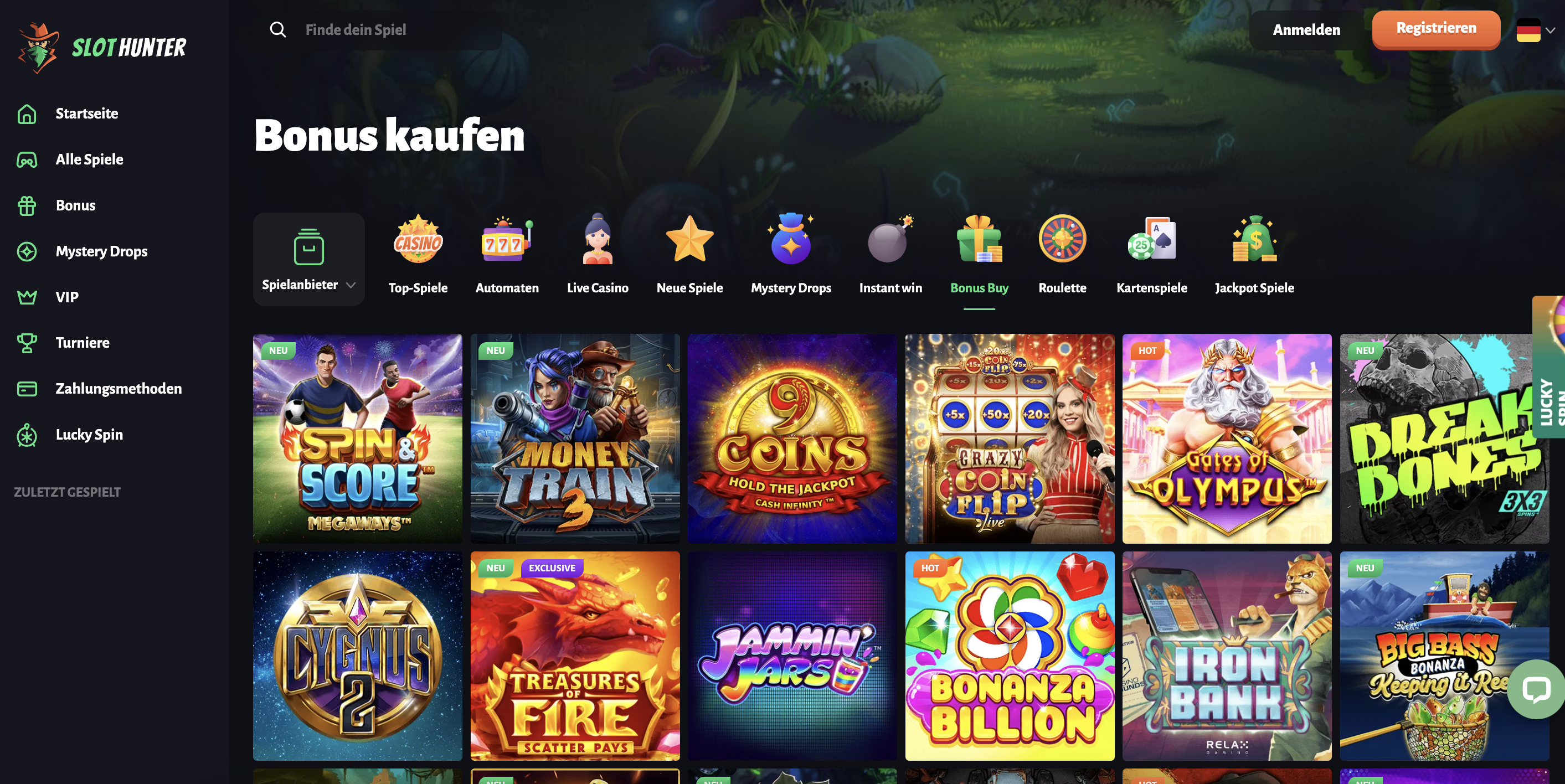Expand the Spielanbieter provider dropdown

(x=308, y=259)
